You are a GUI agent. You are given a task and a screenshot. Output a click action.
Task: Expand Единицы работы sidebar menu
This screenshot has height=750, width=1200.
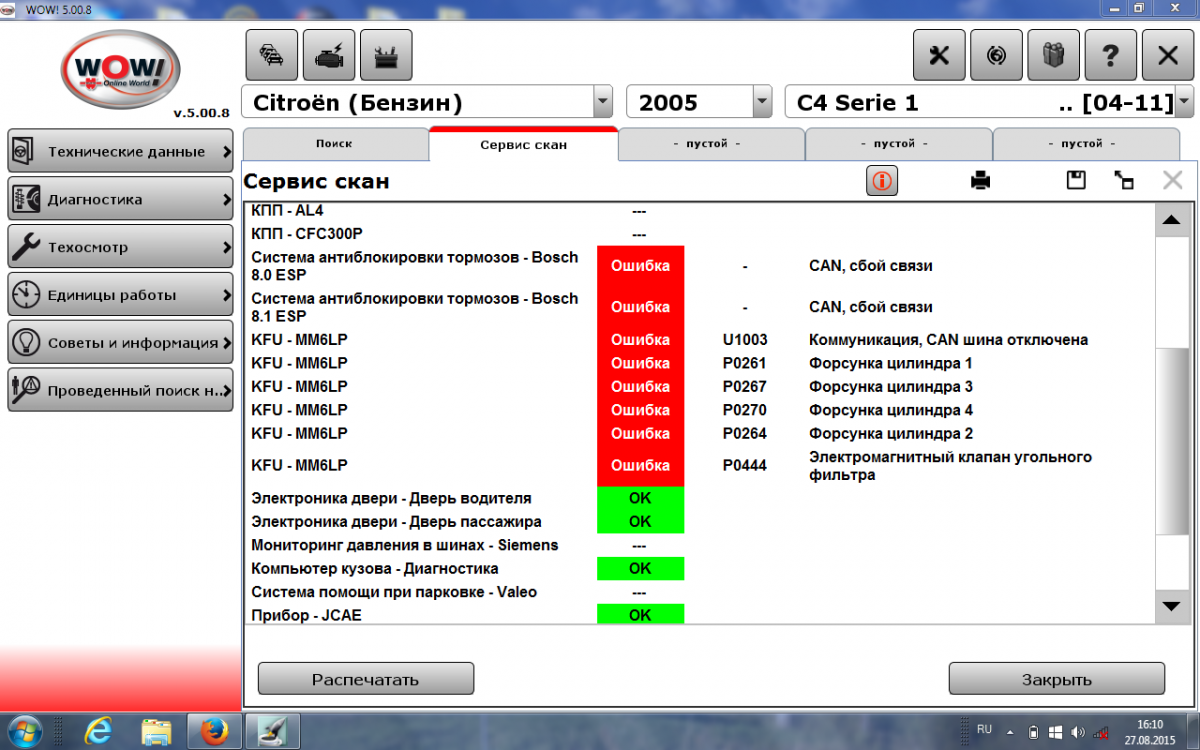click(120, 295)
